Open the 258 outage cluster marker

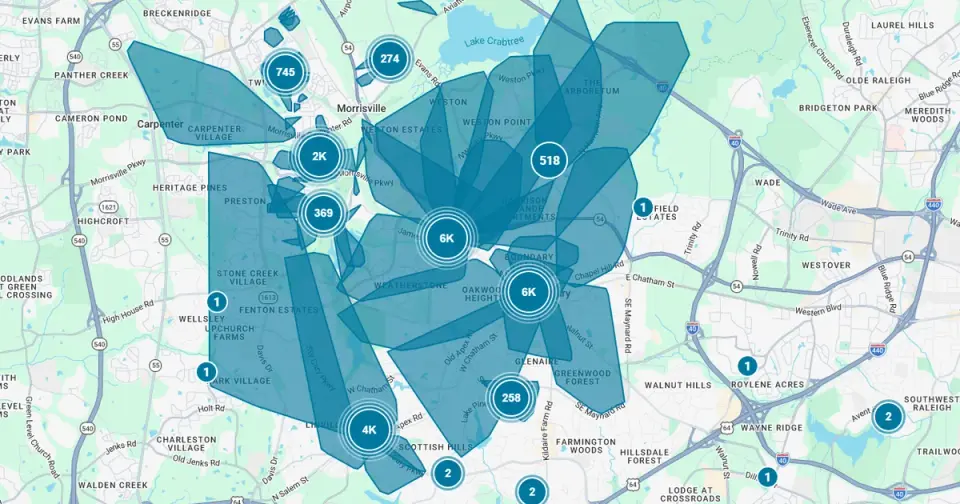coord(511,398)
